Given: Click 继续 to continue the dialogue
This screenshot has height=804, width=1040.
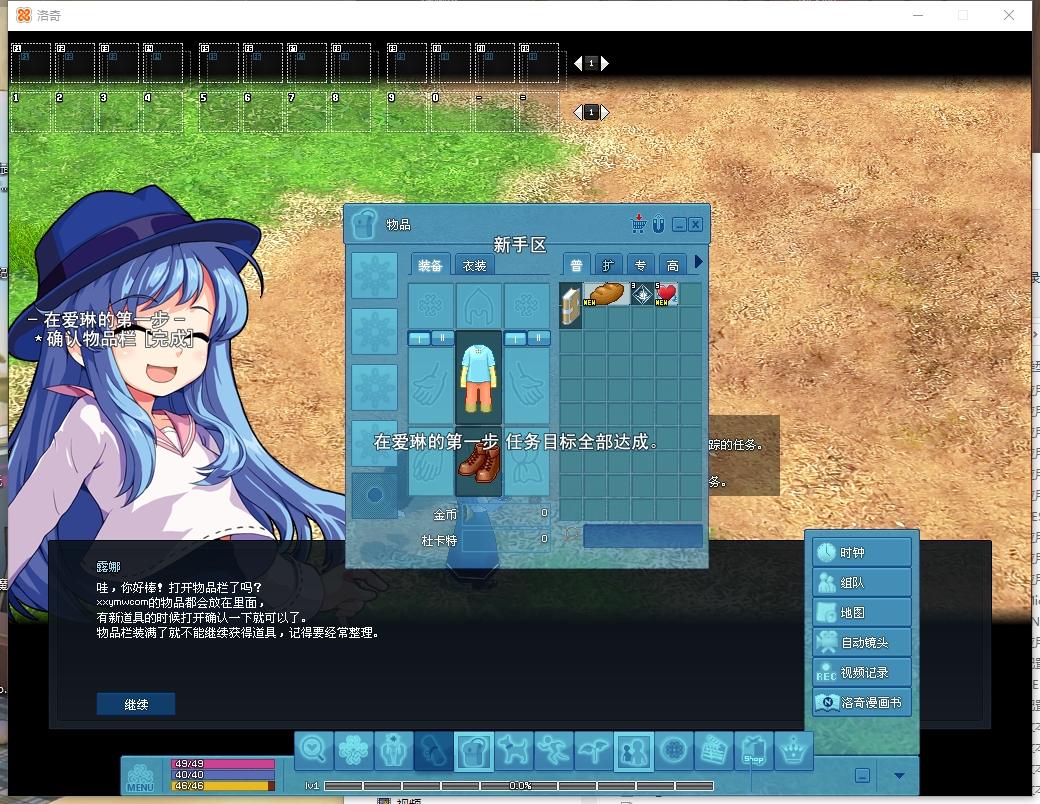Looking at the screenshot, I should [x=136, y=704].
